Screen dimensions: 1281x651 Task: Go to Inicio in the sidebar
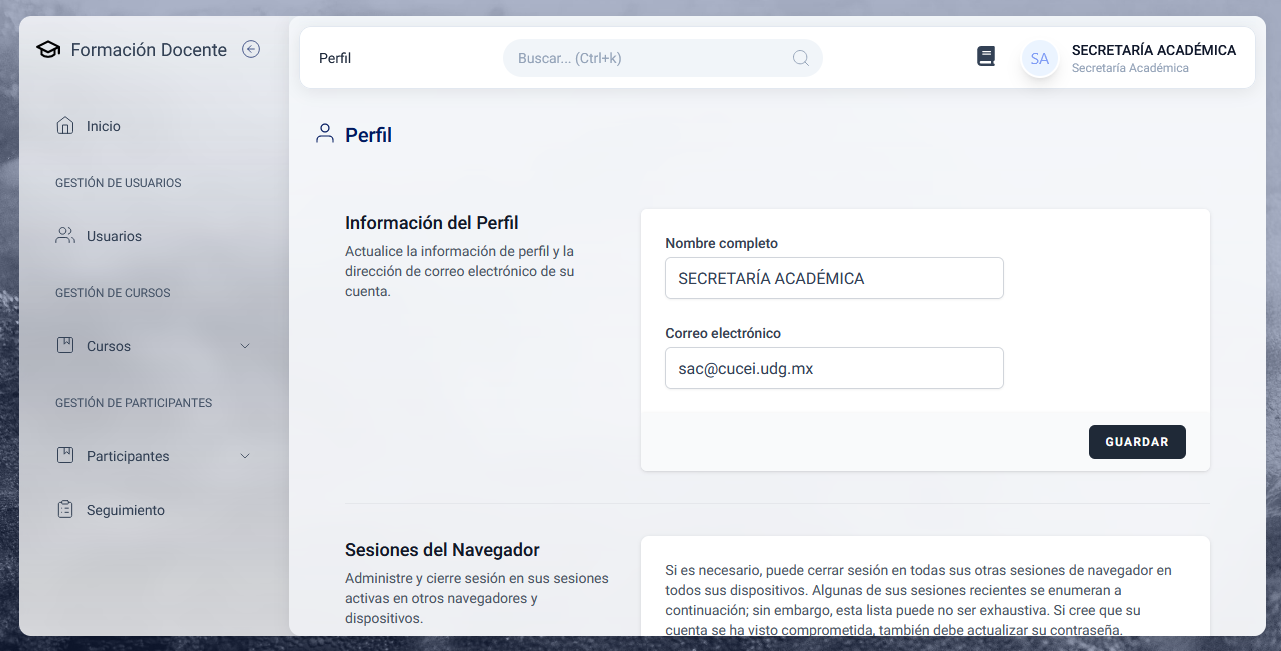pos(104,126)
